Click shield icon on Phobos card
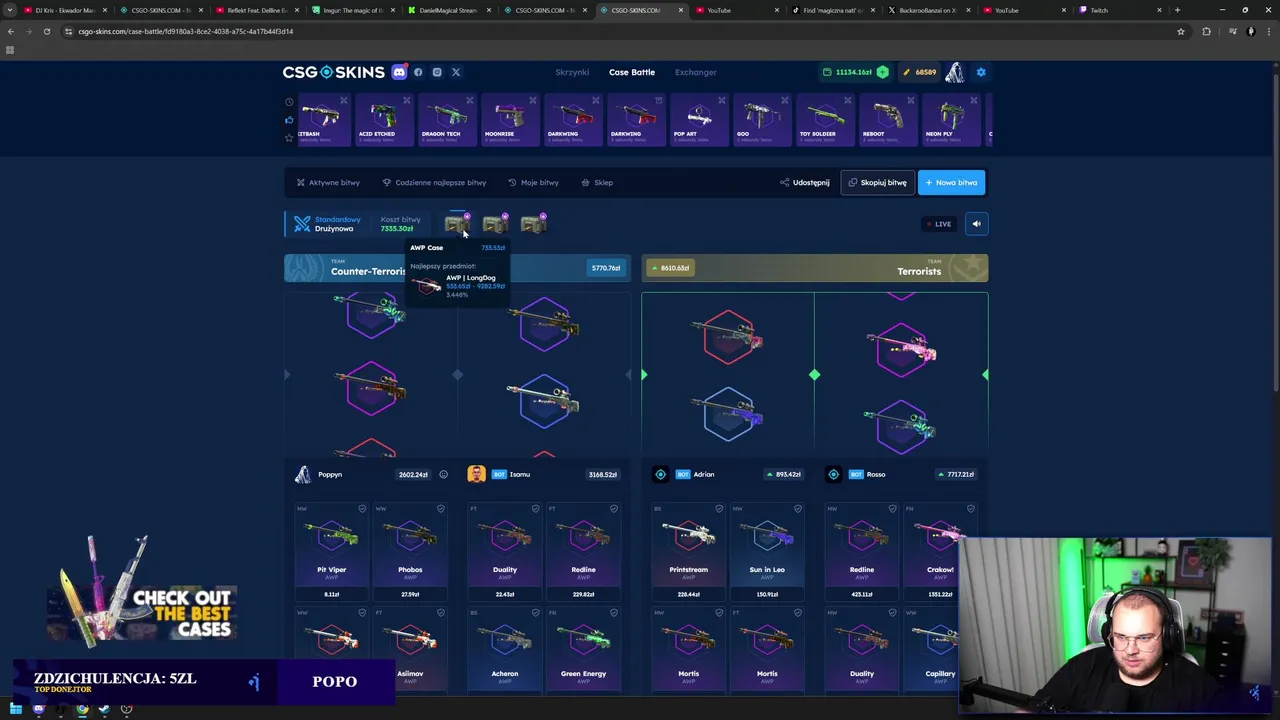 pyautogui.click(x=440, y=509)
